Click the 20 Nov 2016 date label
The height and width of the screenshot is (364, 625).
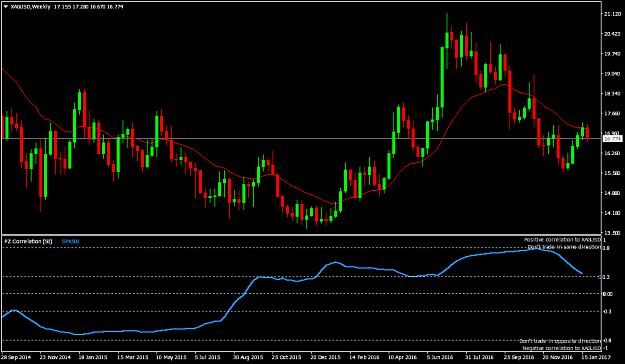(x=558, y=356)
